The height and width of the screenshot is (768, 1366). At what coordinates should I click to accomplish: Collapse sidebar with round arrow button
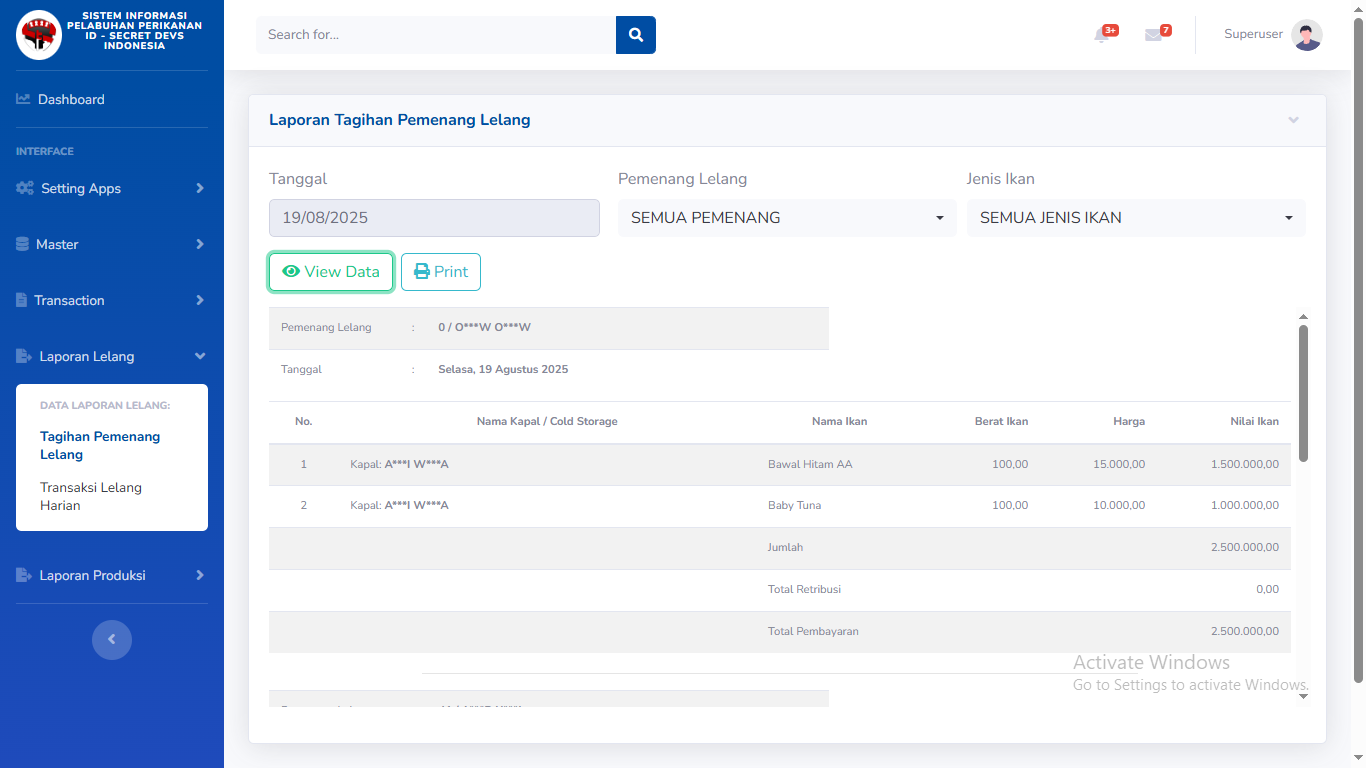pyautogui.click(x=112, y=640)
